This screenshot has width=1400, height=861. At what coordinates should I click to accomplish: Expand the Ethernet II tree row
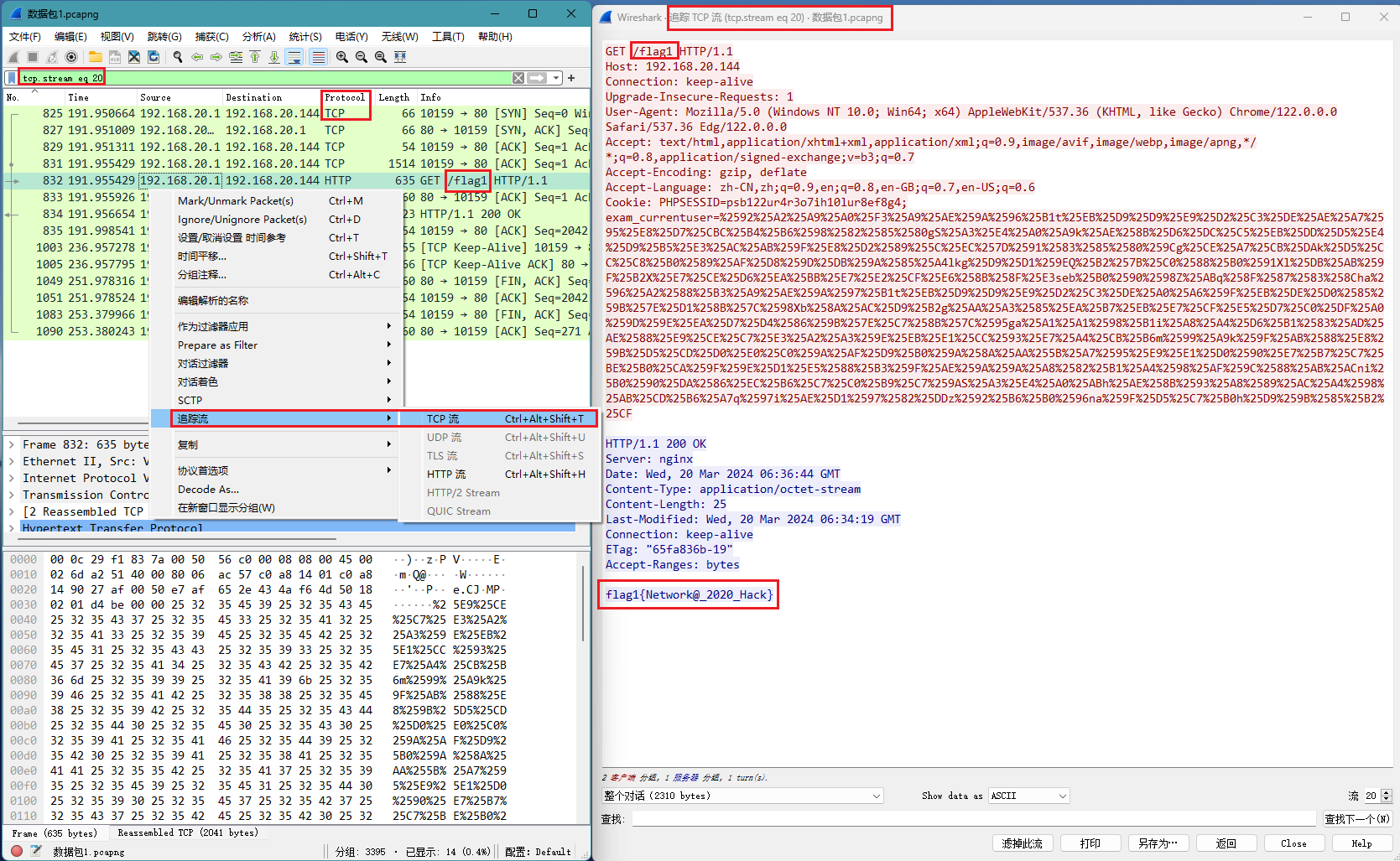pos(12,461)
